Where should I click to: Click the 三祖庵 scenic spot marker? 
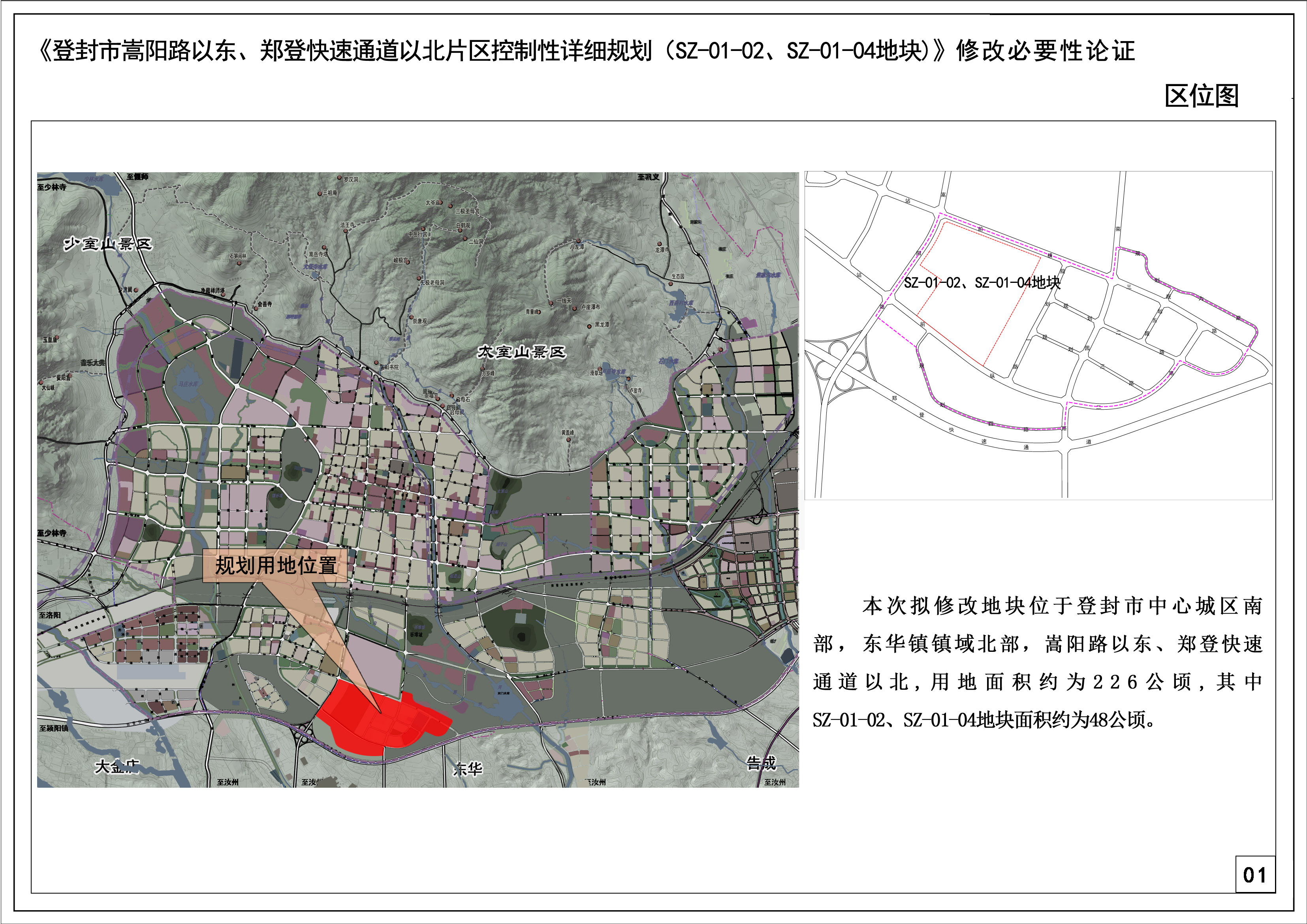[320, 194]
